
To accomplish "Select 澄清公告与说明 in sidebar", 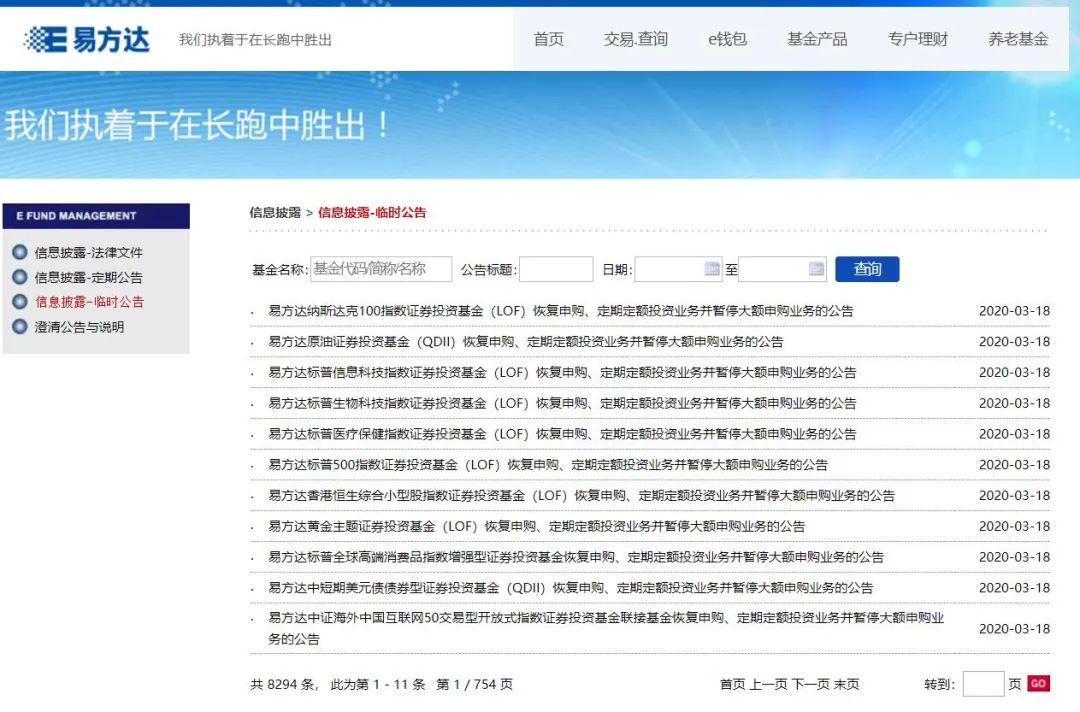I will click(79, 327).
